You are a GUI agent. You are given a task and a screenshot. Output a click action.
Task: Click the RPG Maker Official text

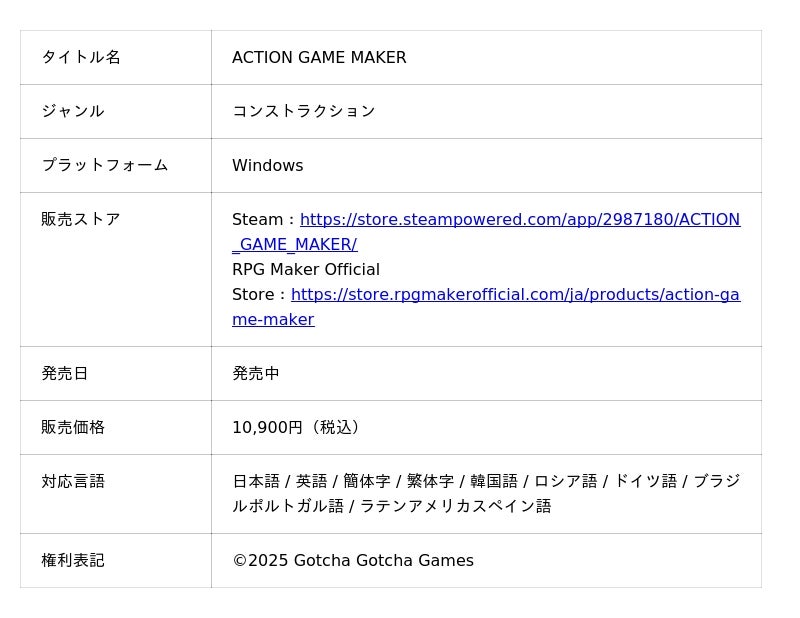tap(305, 270)
